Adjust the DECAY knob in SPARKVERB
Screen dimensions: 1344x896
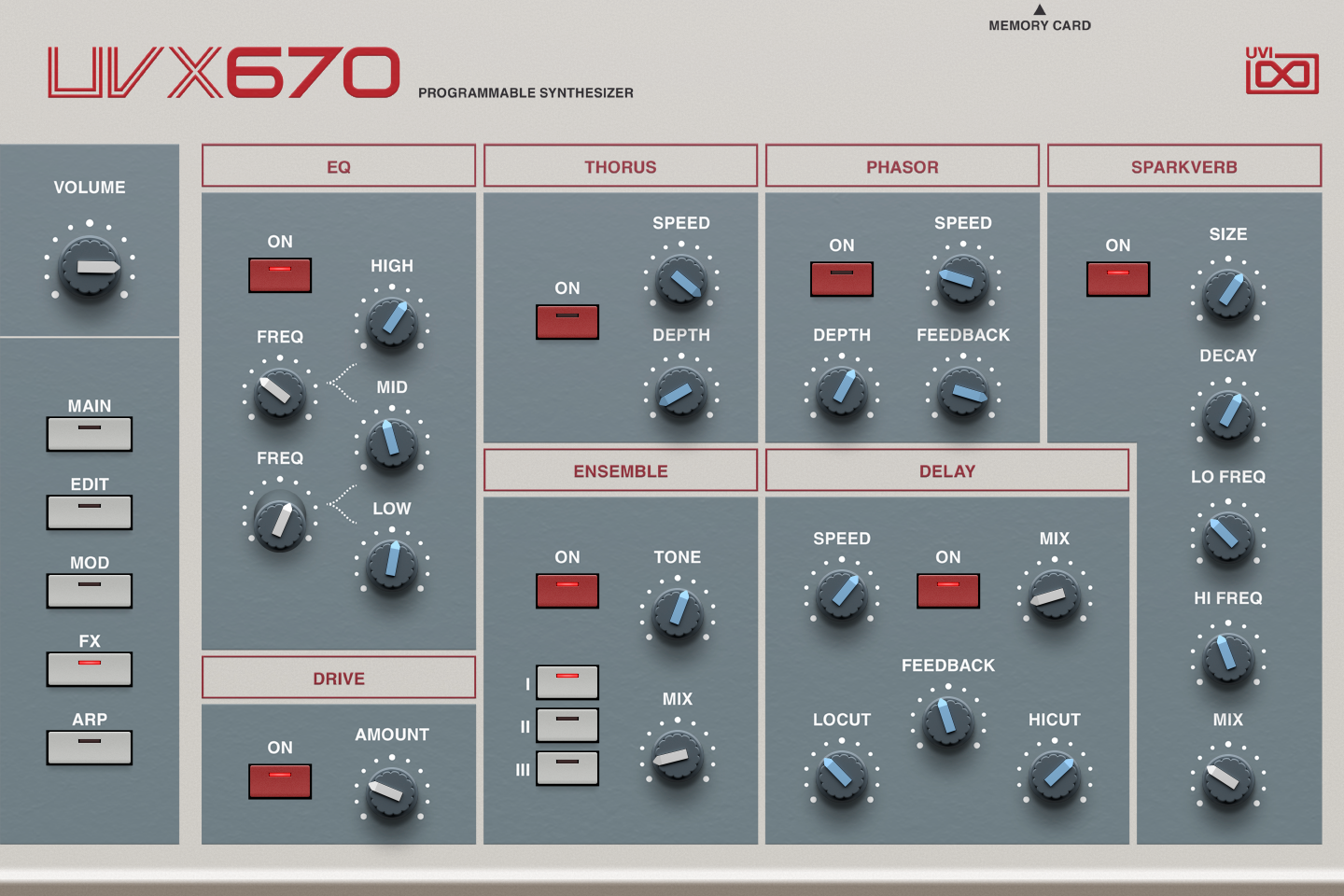1228,415
